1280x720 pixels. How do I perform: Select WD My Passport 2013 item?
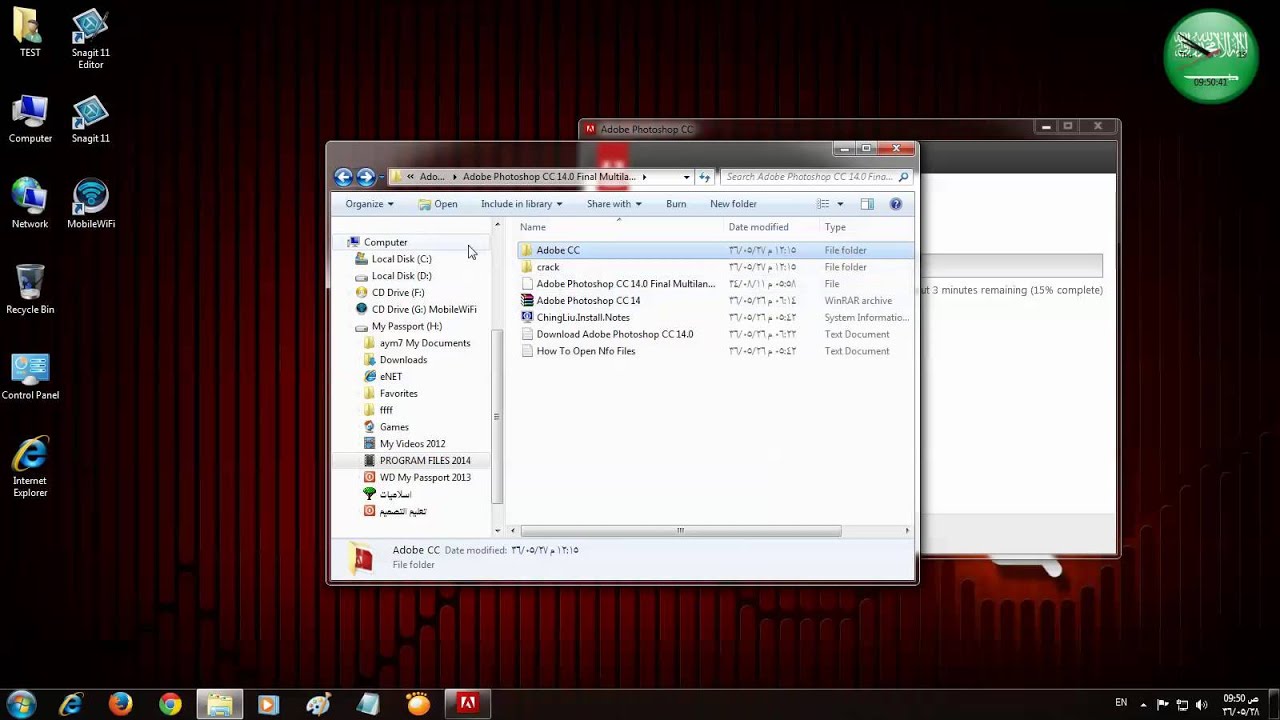[424, 478]
